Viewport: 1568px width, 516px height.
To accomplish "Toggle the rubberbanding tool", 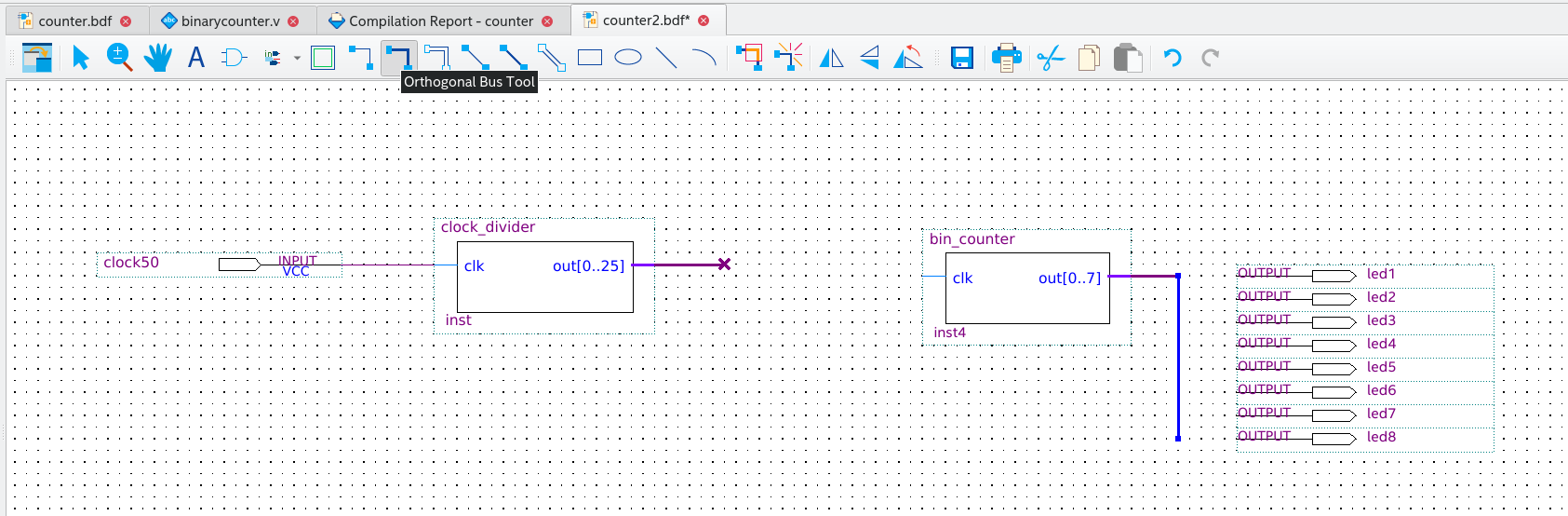I will click(x=789, y=58).
